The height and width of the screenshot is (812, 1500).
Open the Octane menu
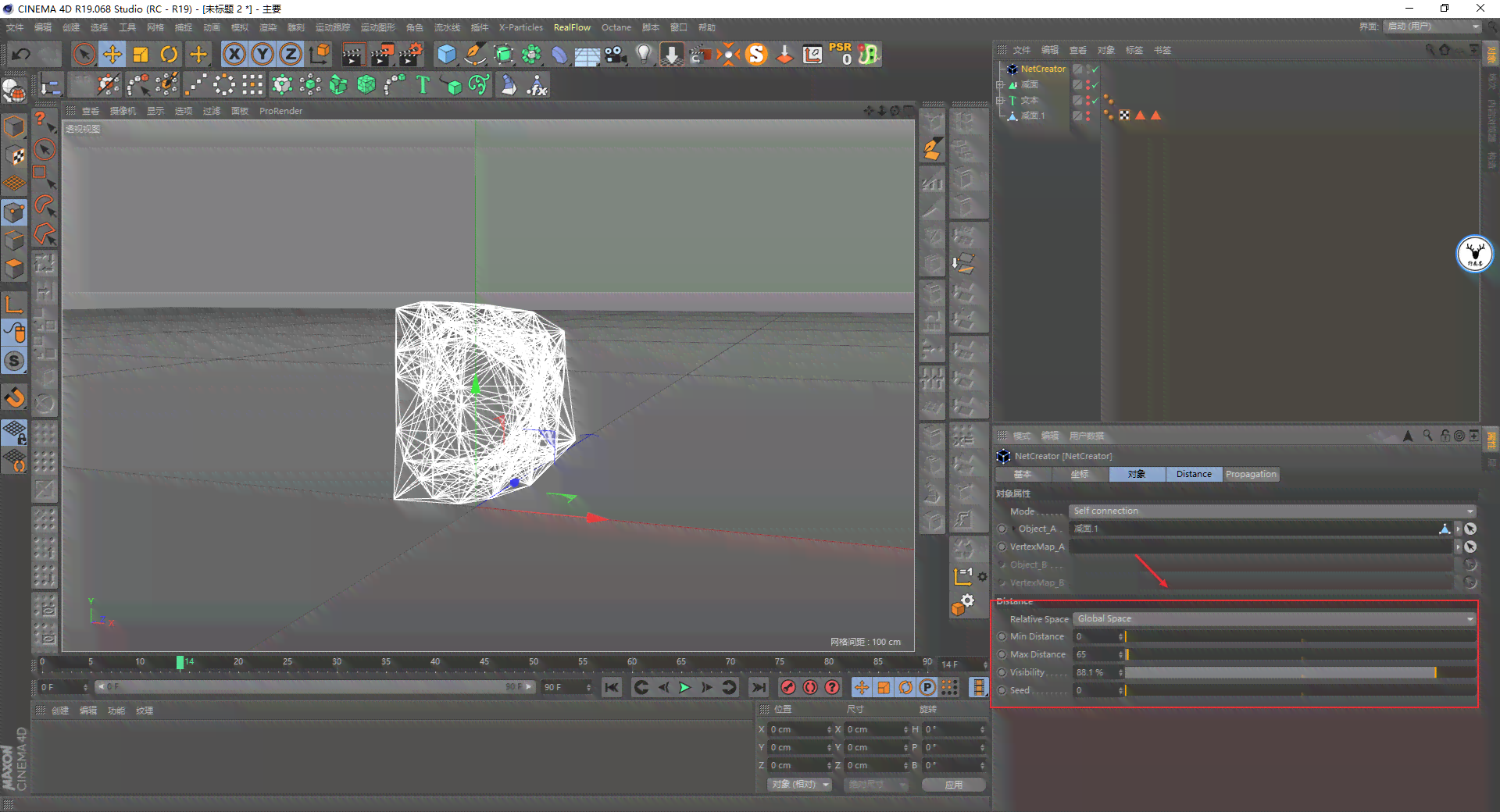pos(616,27)
